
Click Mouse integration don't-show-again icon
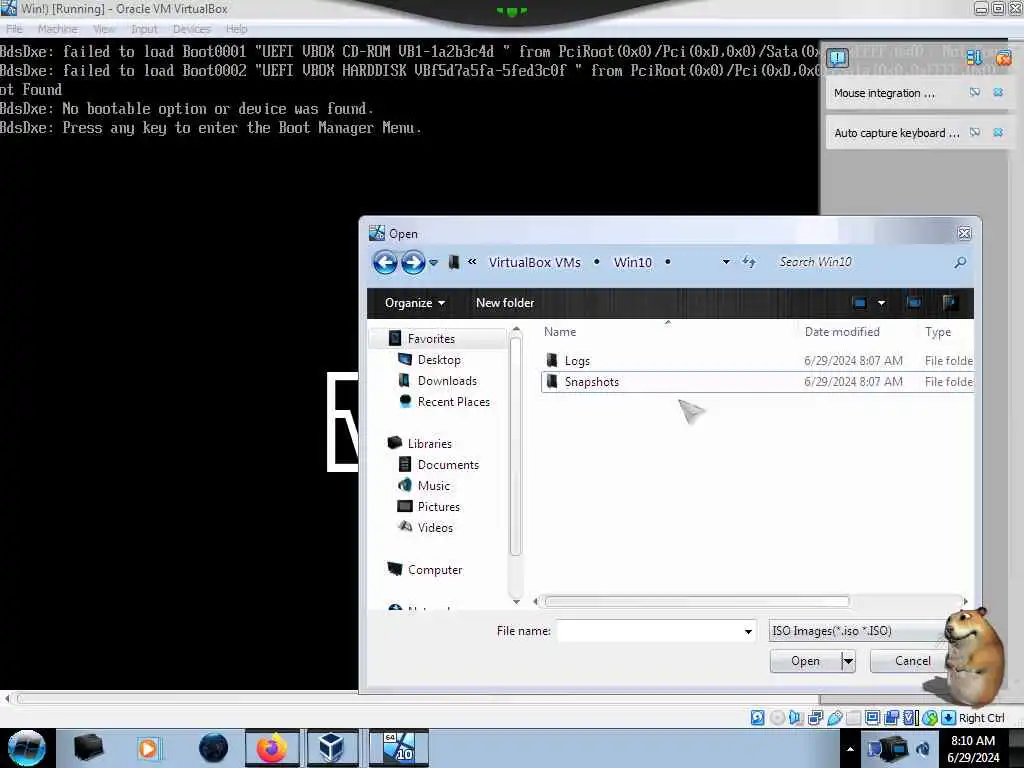[x=974, y=93]
